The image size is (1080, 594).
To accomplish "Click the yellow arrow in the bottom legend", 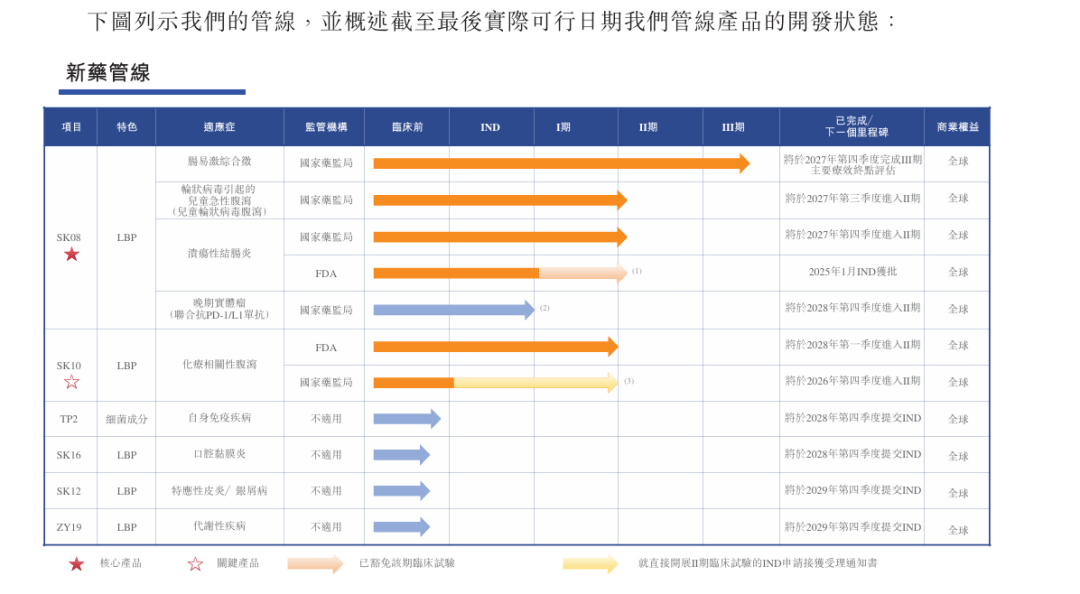I will coord(590,564).
